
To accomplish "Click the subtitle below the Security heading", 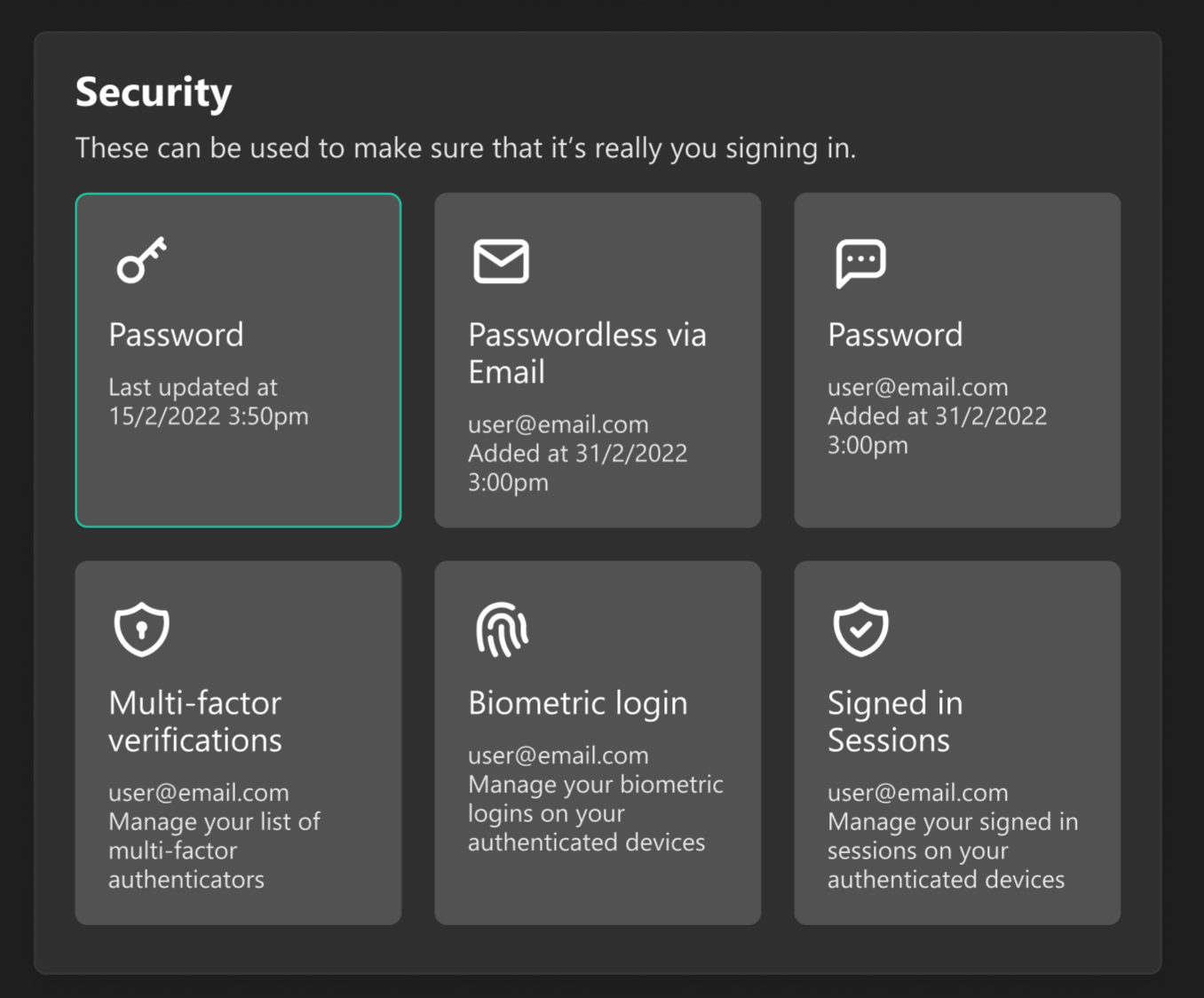I will click(466, 148).
